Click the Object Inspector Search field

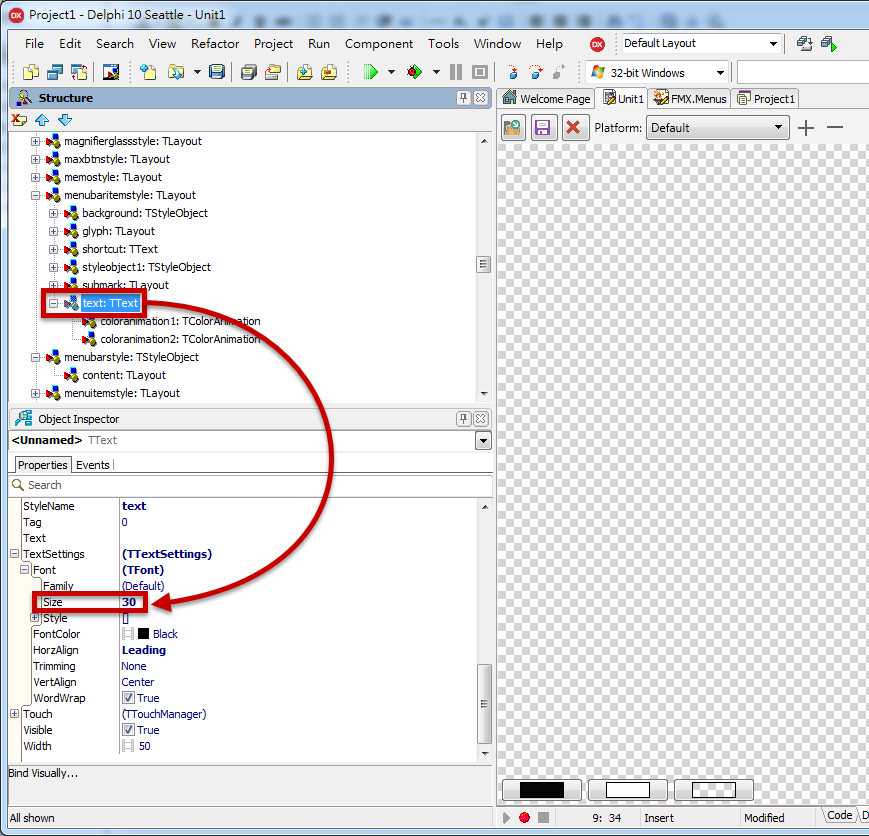tap(251, 485)
